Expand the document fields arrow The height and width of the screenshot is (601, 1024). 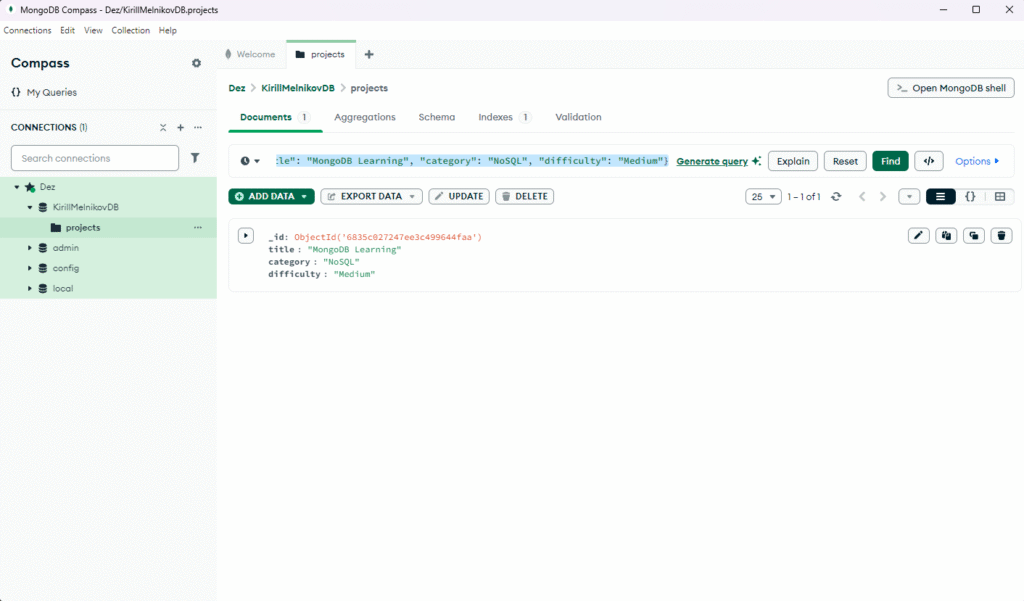(x=246, y=235)
